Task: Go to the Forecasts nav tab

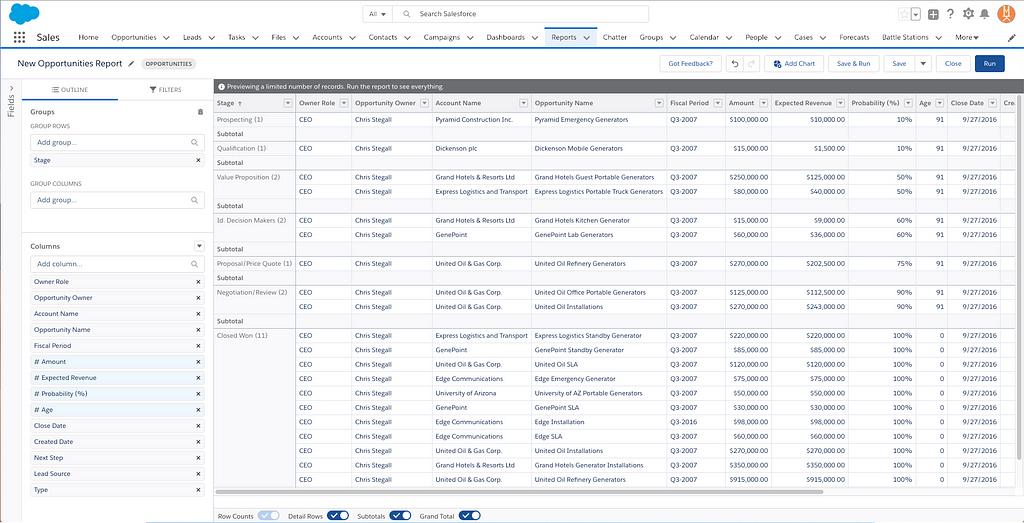Action: (x=854, y=38)
